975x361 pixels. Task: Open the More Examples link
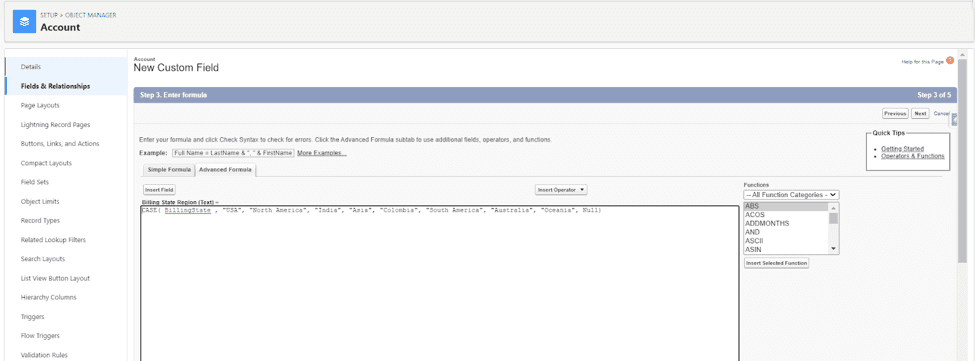tap(321, 153)
